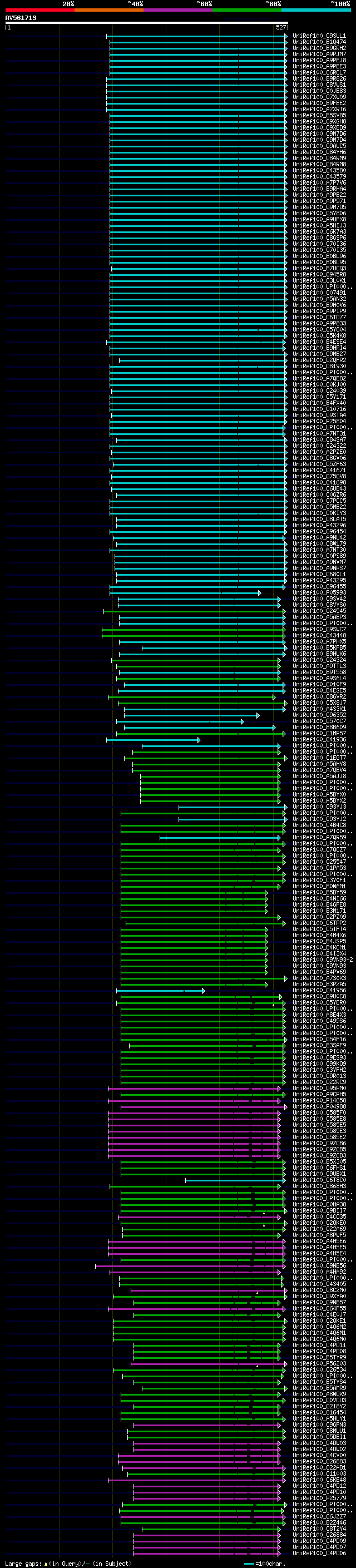Open hit UniRef100_A7QR59
Viewport: 356px width, 1568px height.
(x=319, y=838)
